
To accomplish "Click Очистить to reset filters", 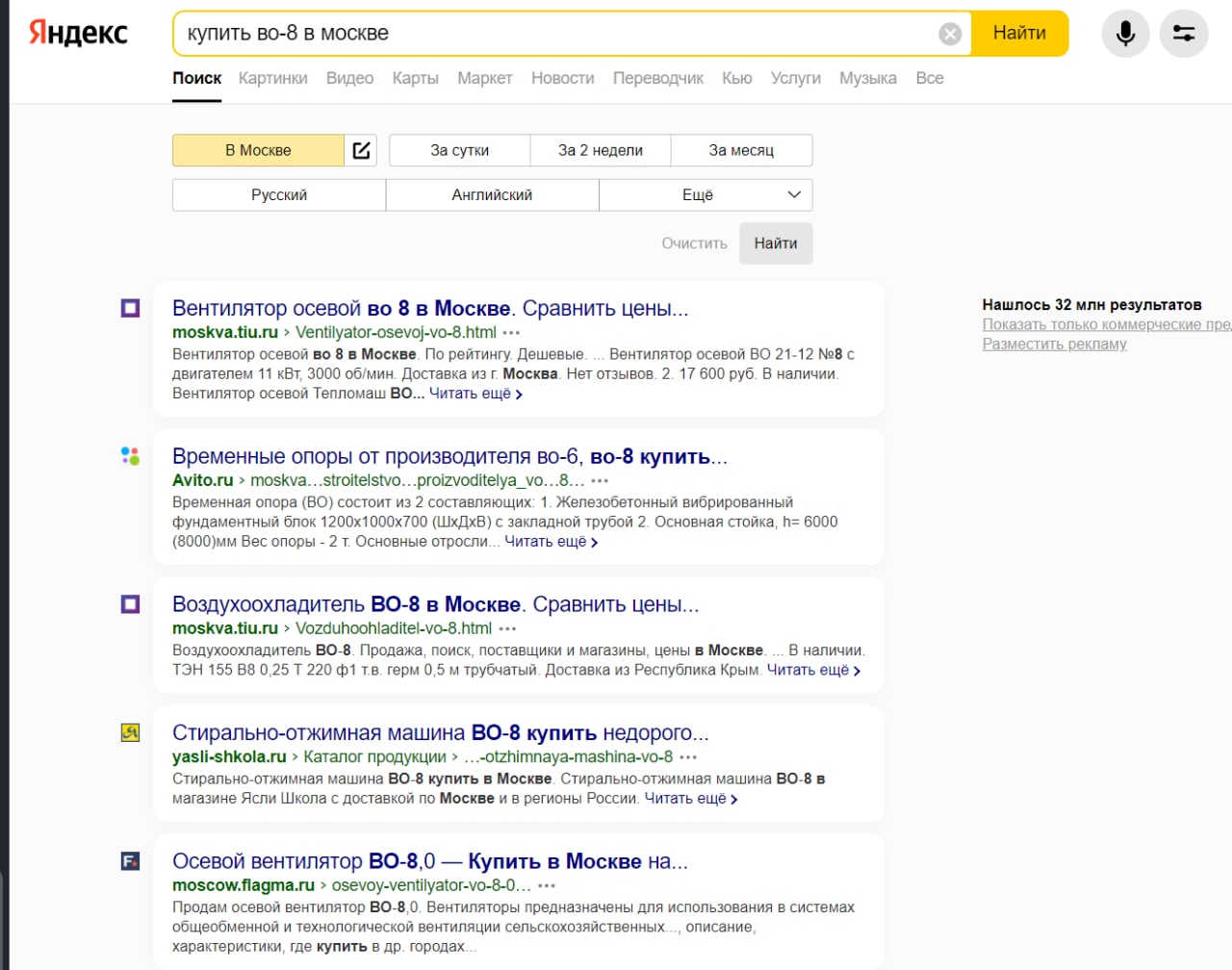I will click(x=694, y=243).
